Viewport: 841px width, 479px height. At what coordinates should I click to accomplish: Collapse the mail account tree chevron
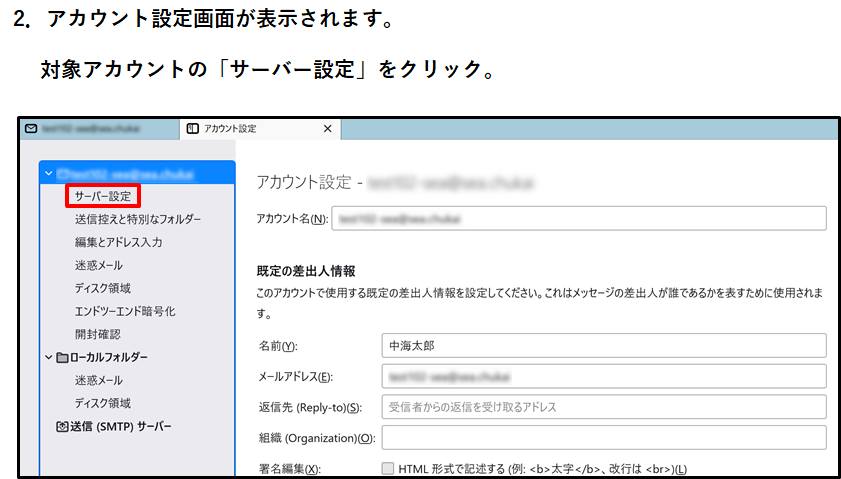pyautogui.click(x=49, y=174)
